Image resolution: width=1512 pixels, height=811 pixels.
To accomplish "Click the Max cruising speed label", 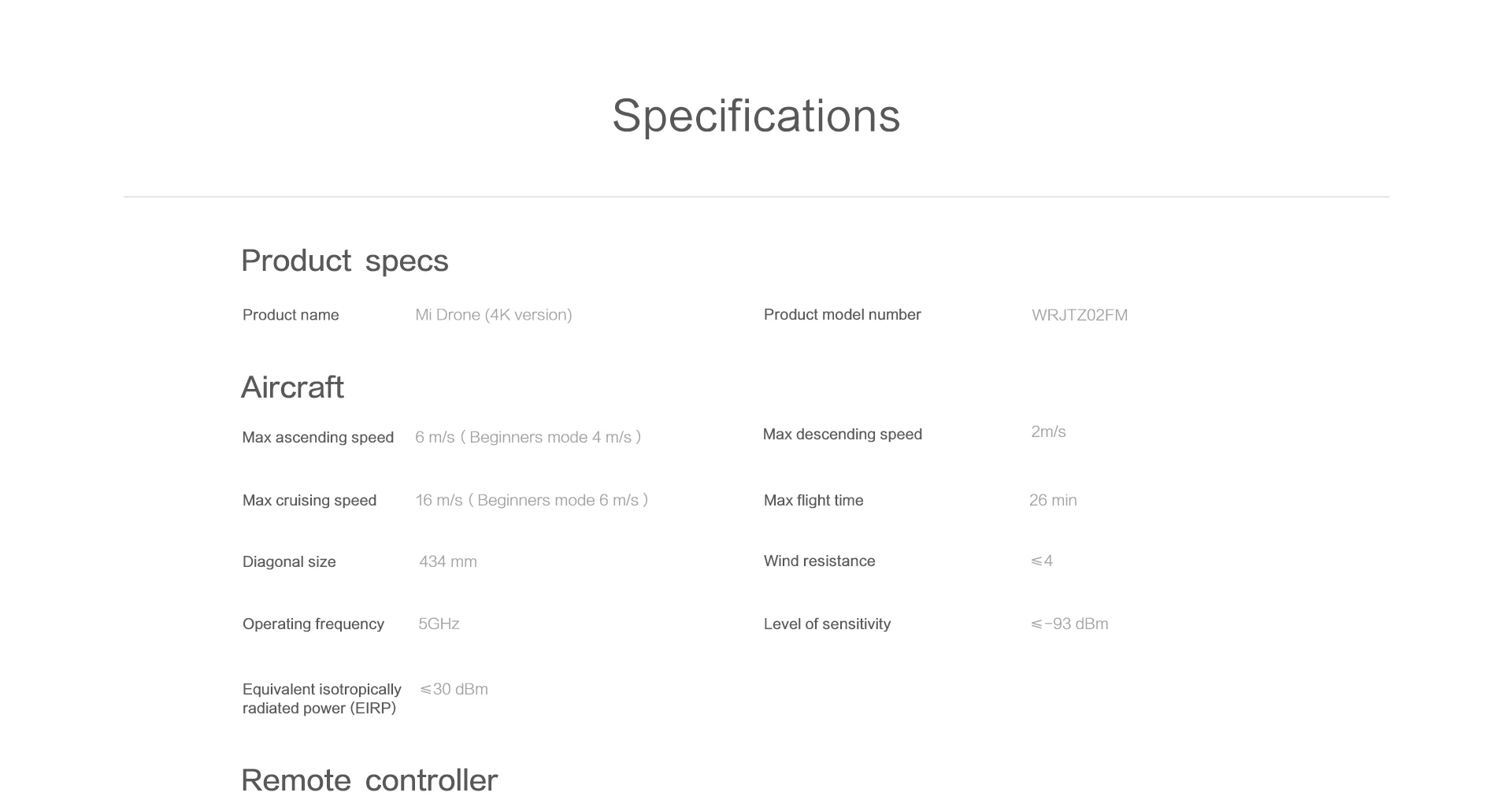I will [309, 501].
